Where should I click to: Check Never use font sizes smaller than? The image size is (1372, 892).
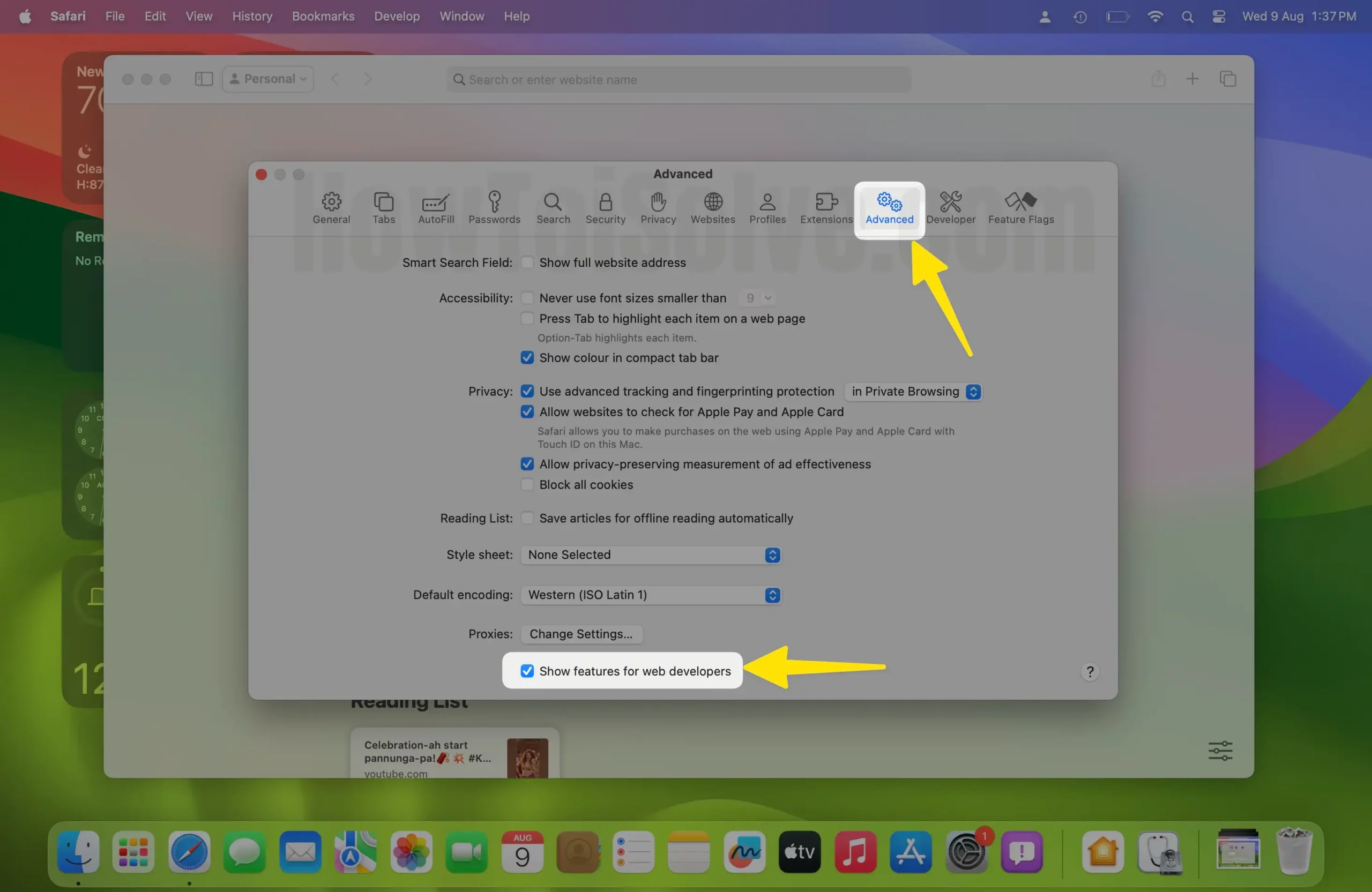tap(527, 298)
